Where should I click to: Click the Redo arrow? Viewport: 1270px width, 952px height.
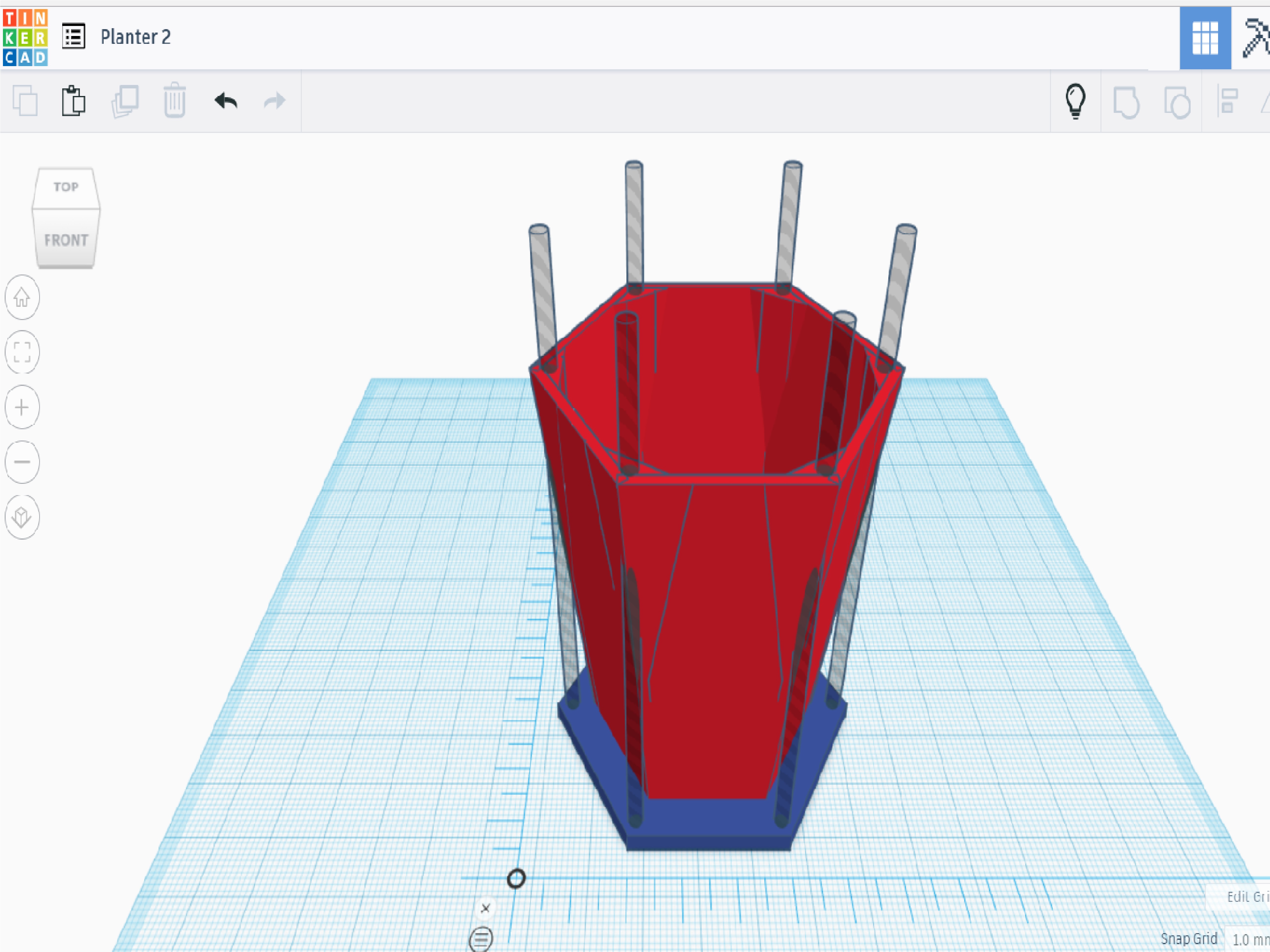(274, 101)
